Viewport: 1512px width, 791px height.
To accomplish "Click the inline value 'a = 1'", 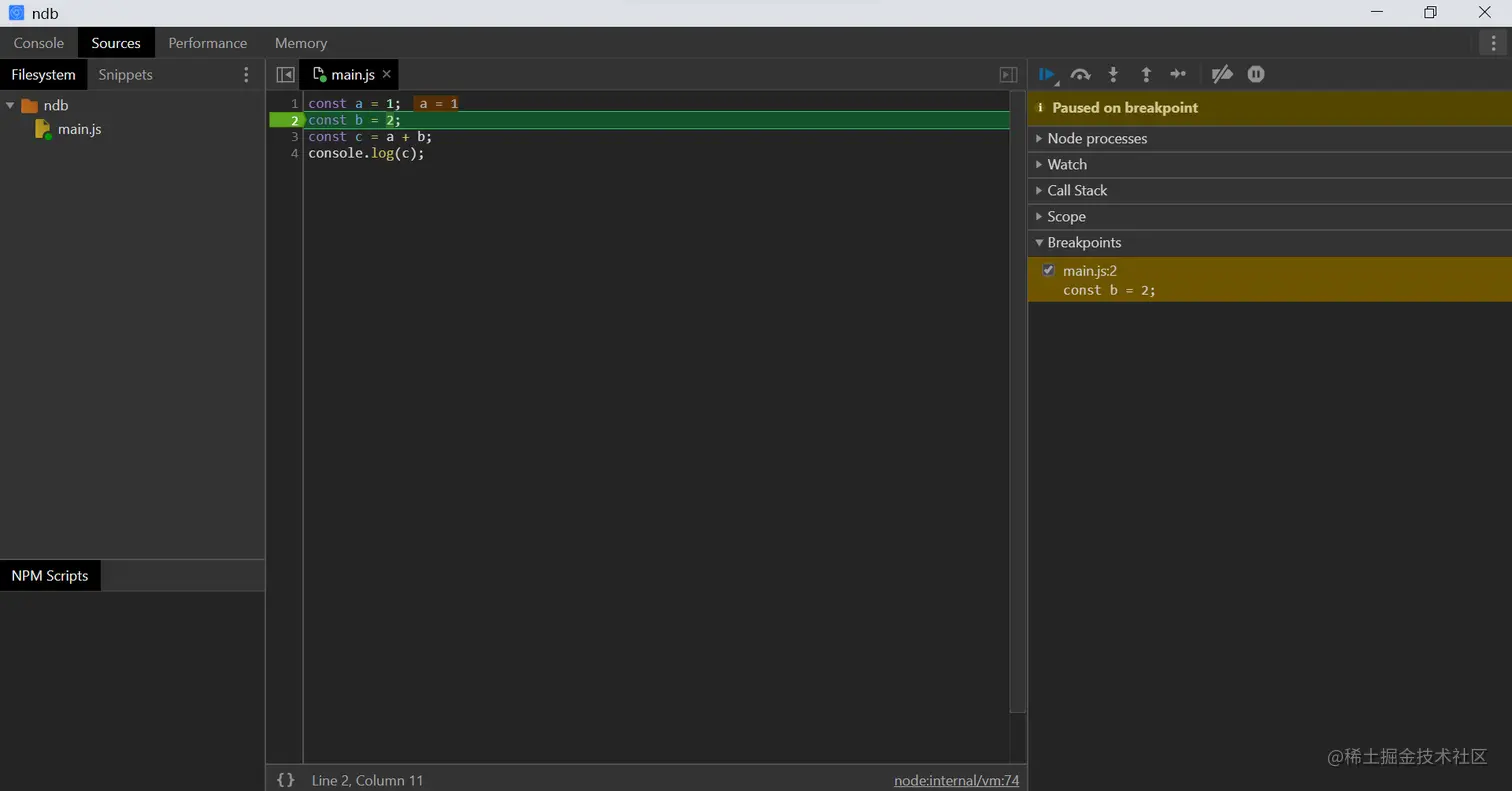I will click(437, 103).
